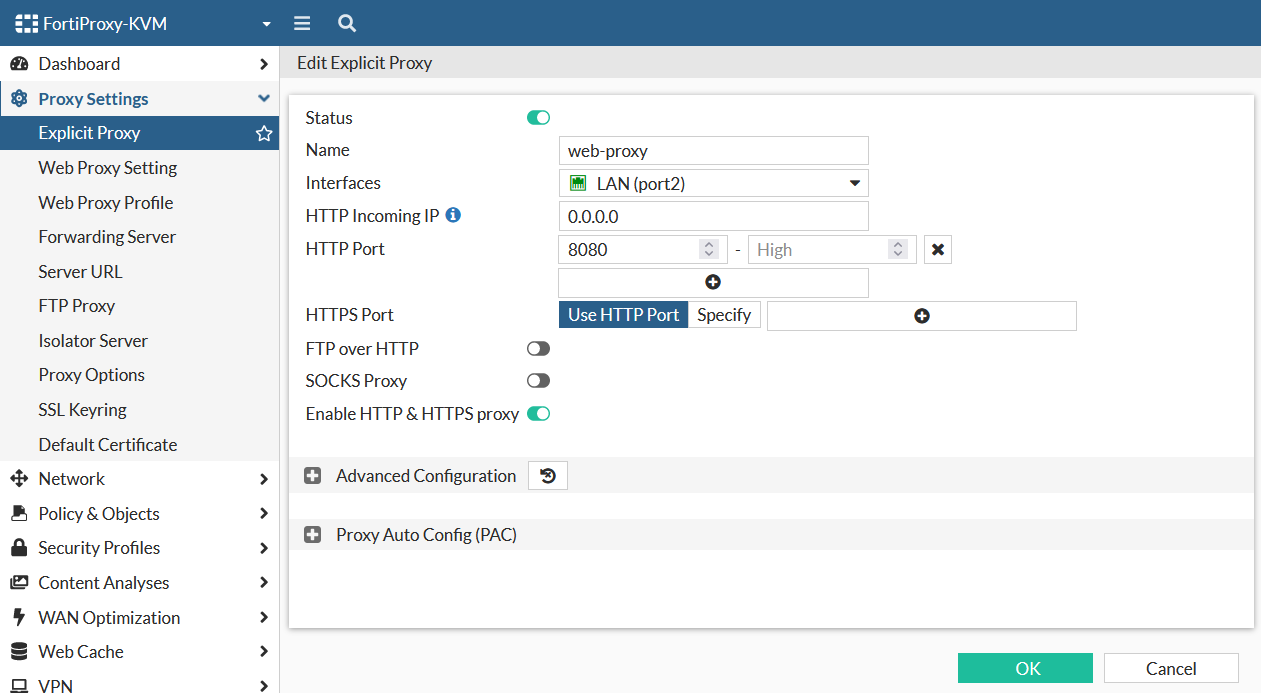The image size is (1261, 693).
Task: Open Web Proxy Profile in sidebar
Action: (x=106, y=203)
